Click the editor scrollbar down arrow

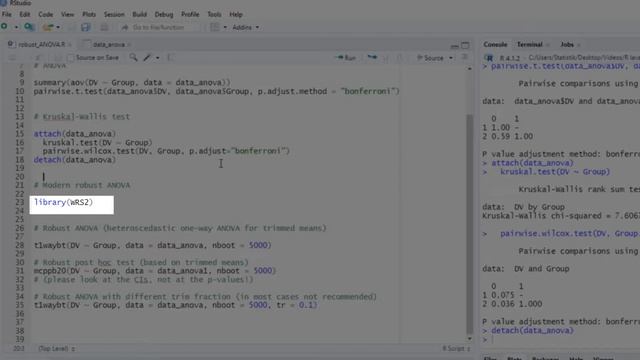click(x=469, y=338)
